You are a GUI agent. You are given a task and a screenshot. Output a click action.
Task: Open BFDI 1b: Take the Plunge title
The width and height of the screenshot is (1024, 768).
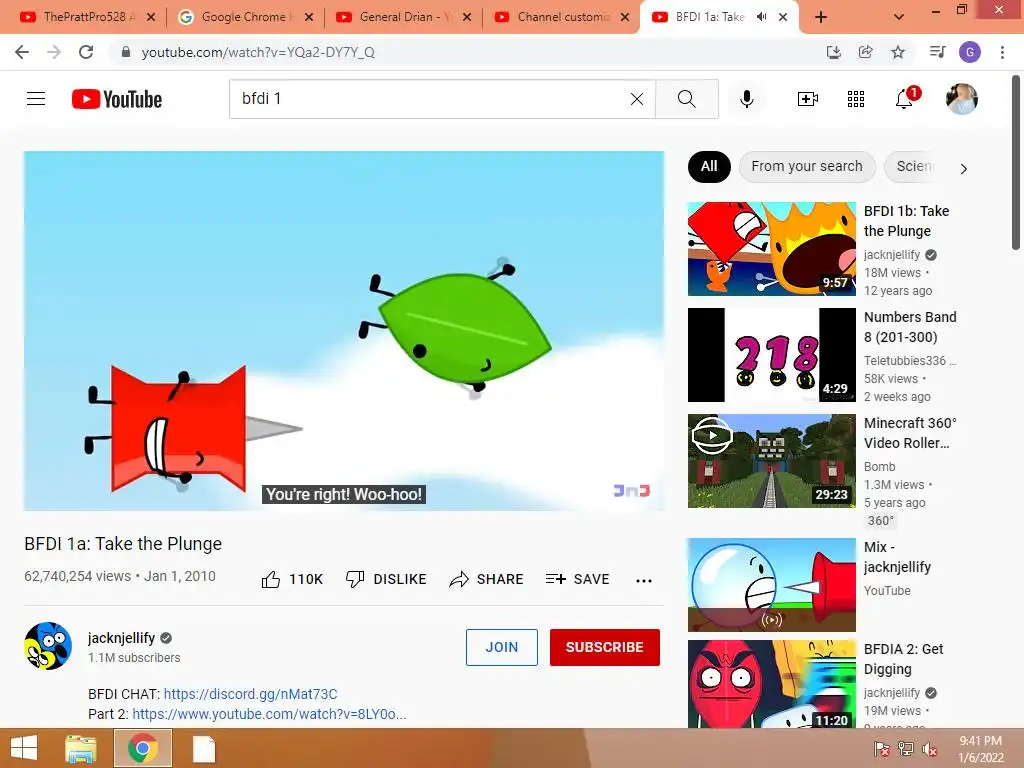tap(906, 221)
